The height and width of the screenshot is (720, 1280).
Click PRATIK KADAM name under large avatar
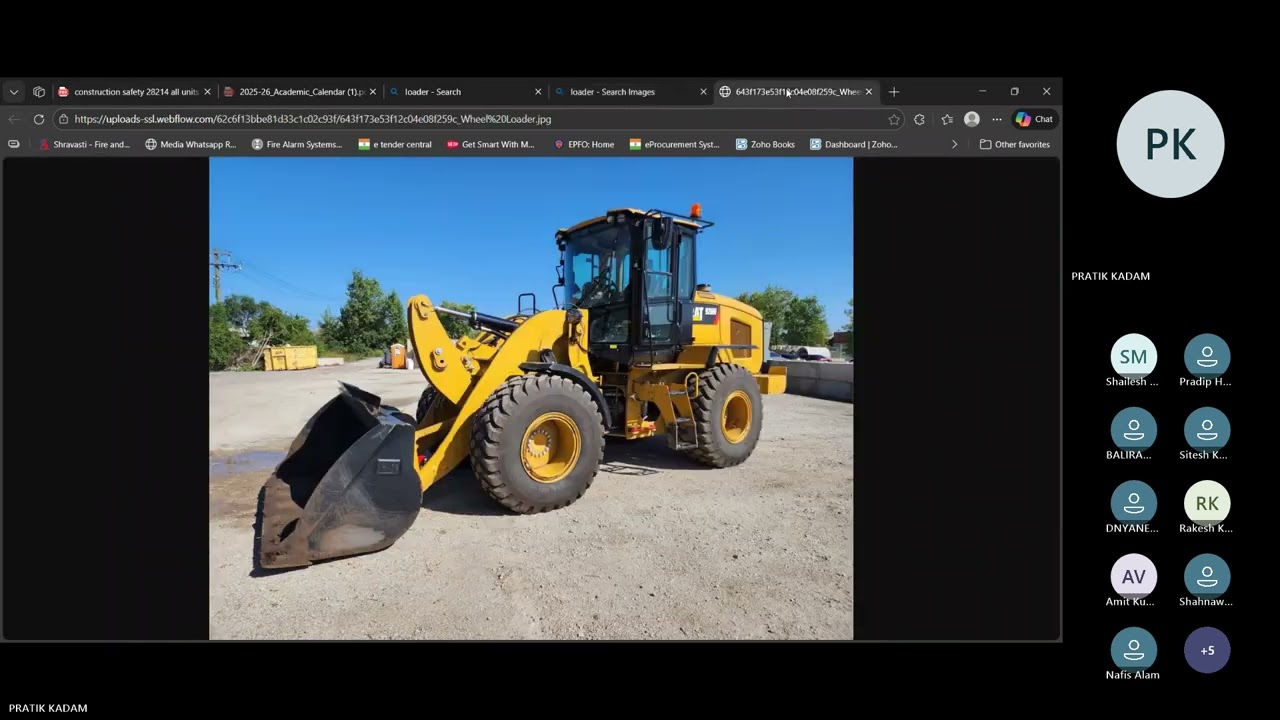click(x=1110, y=276)
